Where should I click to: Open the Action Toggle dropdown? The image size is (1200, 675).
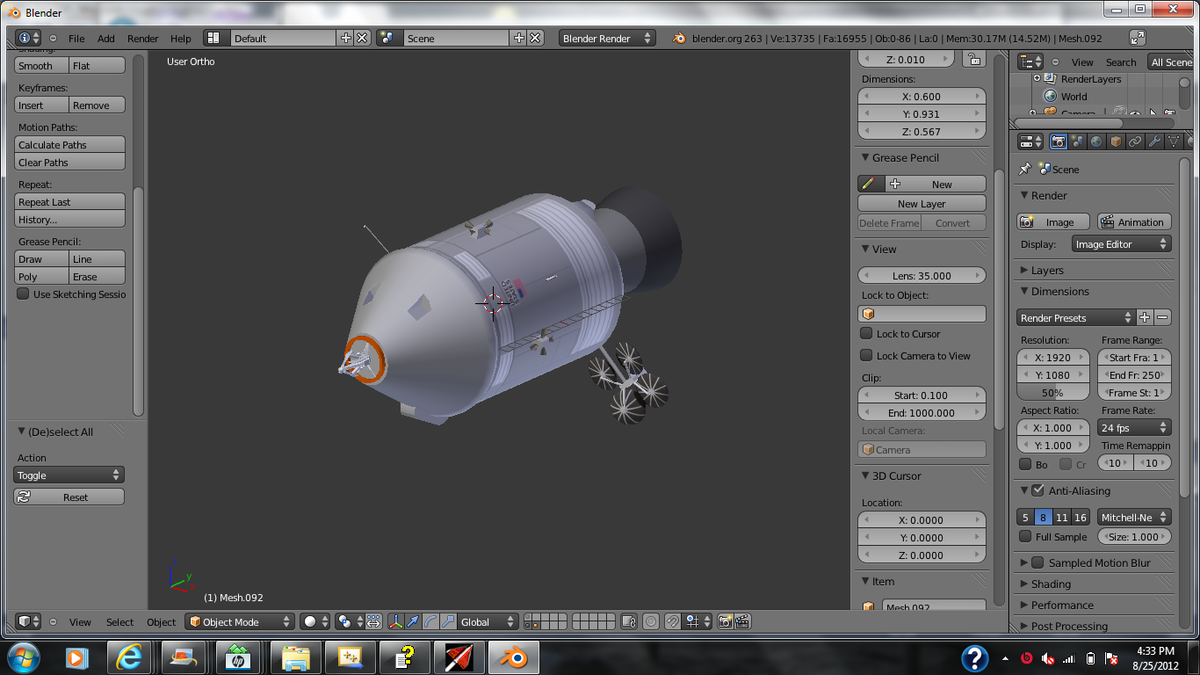pyautogui.click(x=69, y=475)
